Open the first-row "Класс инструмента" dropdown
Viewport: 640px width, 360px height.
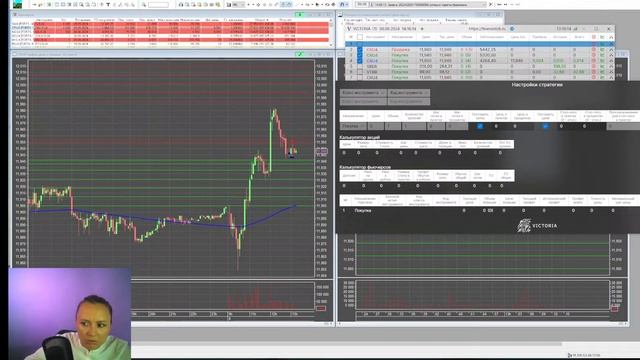pos(363,93)
